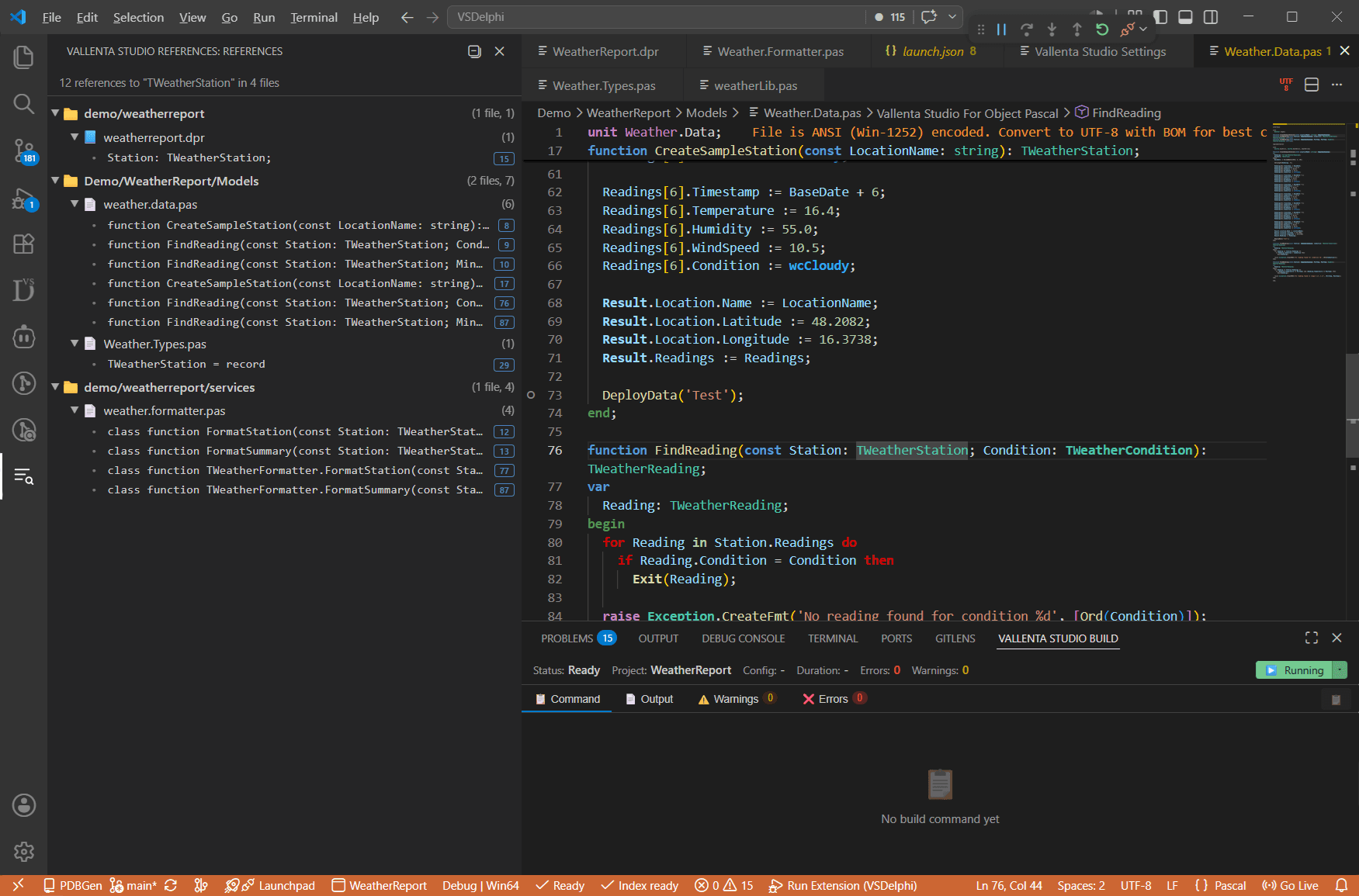Switch to the Weather.Formatter.pas editor tab
This screenshot has height=896, width=1359.
point(779,51)
